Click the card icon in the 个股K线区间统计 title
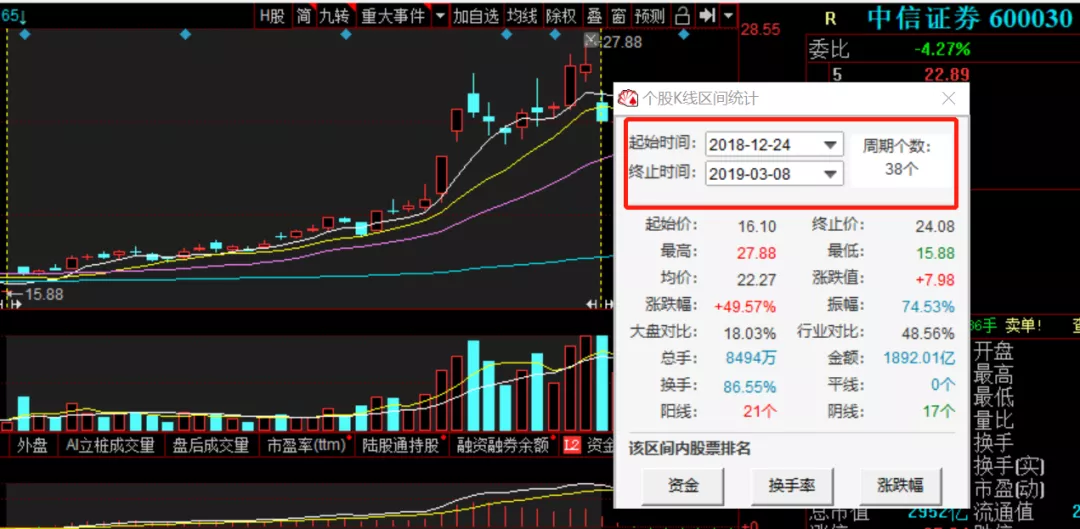The image size is (1080, 529). point(627,98)
